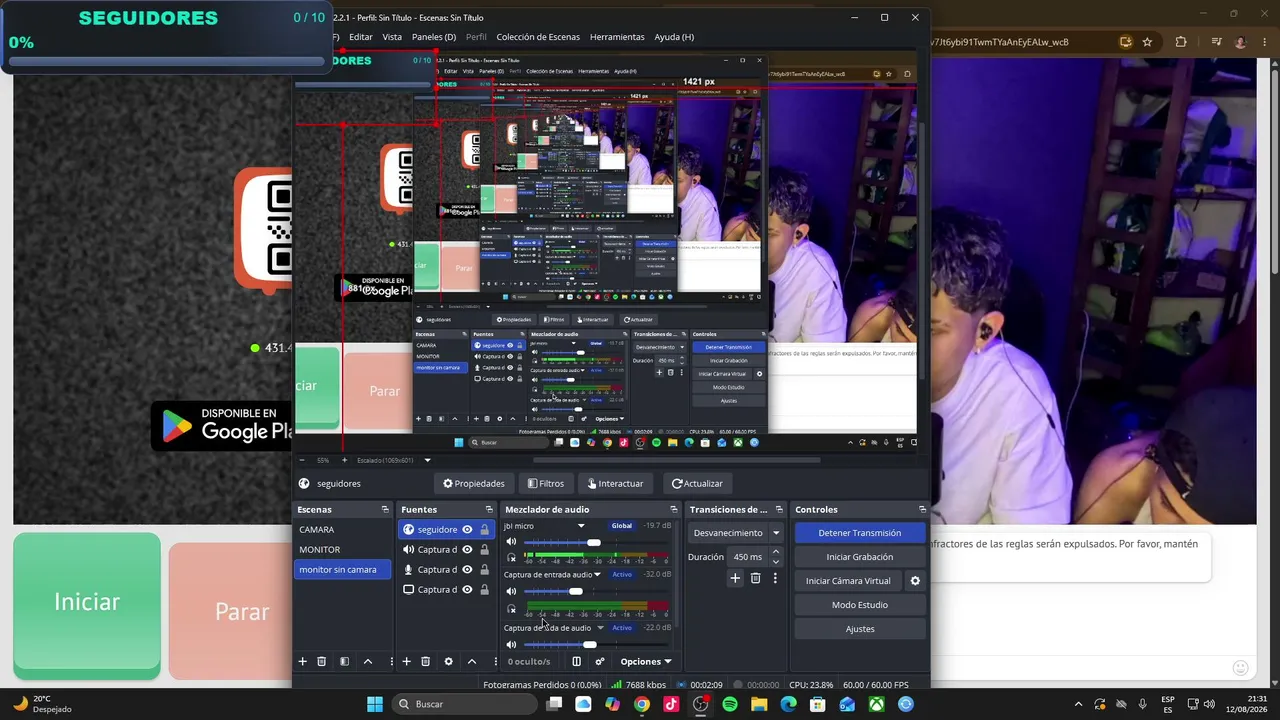Mute the Captura de entrada audio channel

[x=511, y=591]
